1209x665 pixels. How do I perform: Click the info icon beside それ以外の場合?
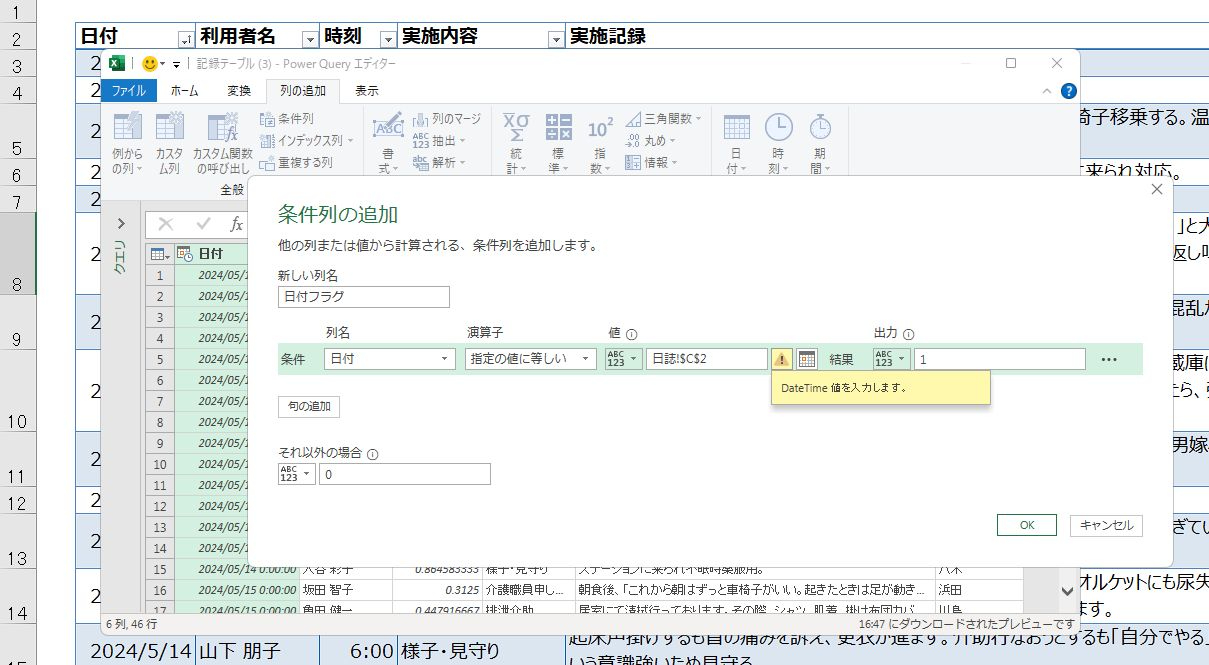click(x=373, y=454)
